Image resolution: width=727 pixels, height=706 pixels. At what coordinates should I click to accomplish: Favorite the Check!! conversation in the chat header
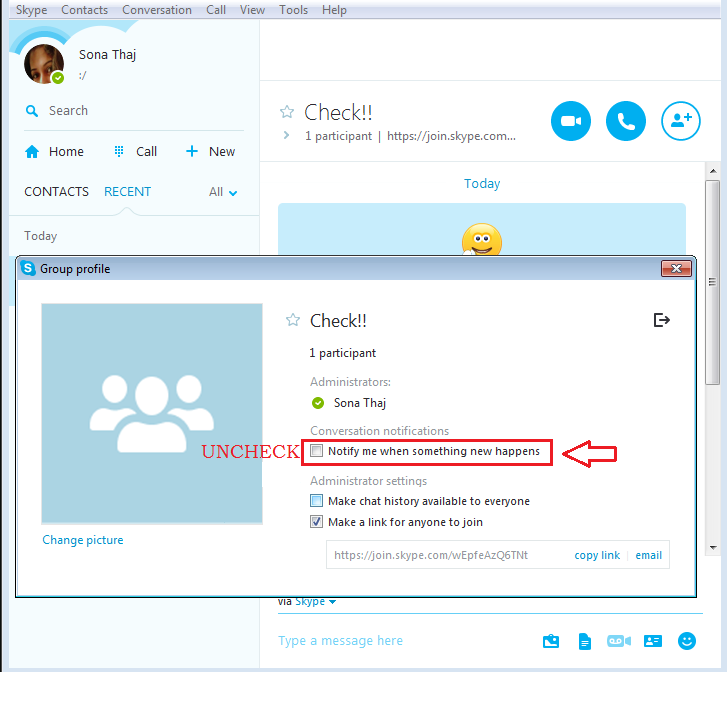tap(287, 112)
